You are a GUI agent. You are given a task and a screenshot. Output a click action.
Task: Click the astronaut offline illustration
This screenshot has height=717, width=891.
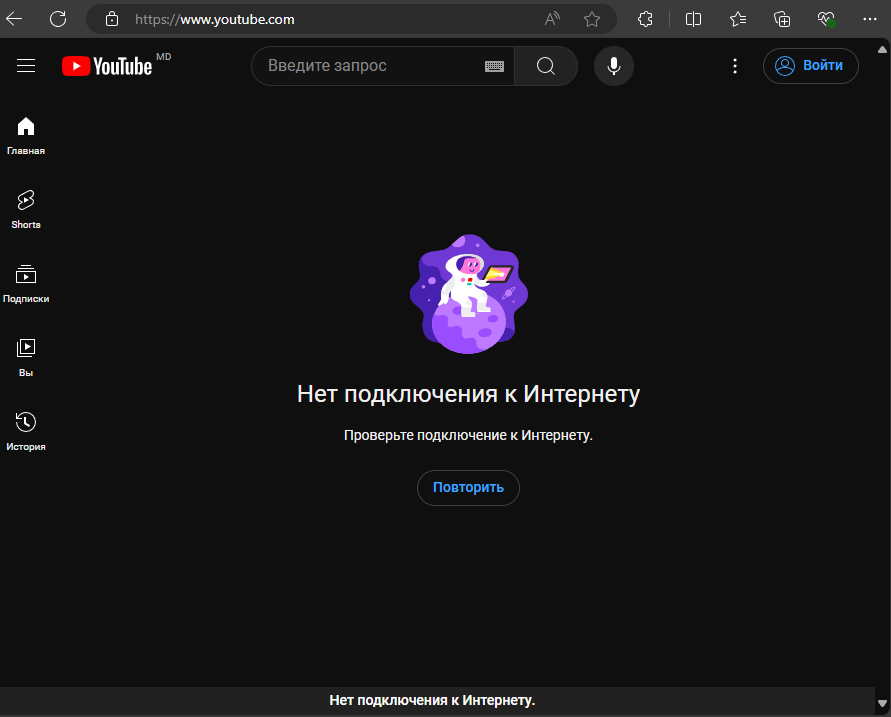coord(469,294)
